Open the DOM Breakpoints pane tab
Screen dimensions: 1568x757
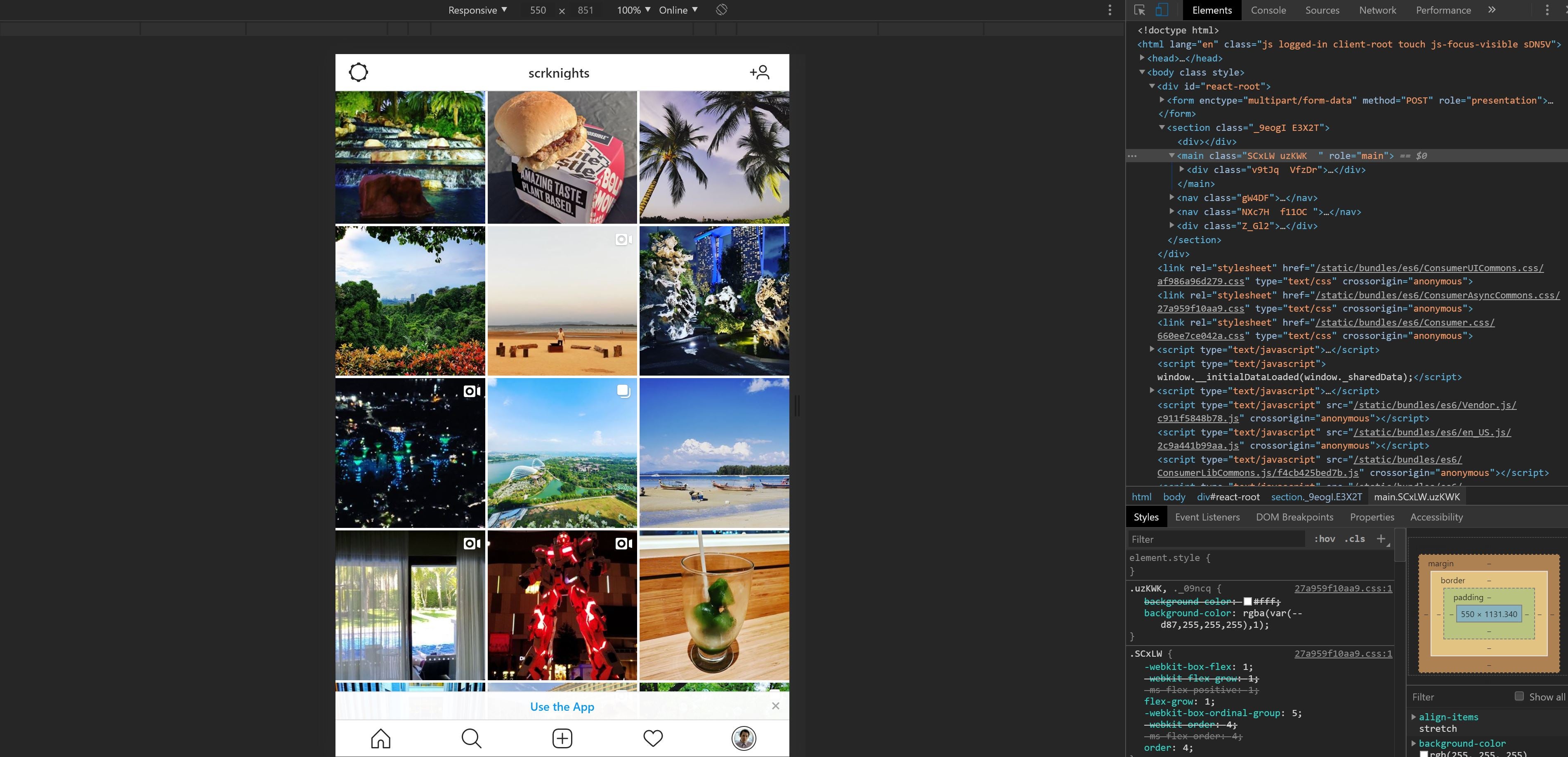point(1294,517)
